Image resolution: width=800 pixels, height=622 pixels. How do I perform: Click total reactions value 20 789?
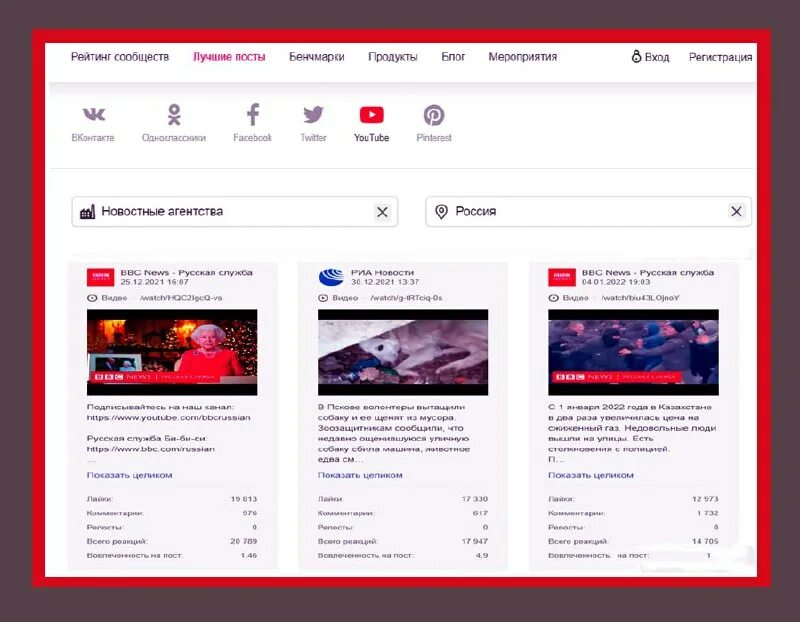(x=244, y=541)
